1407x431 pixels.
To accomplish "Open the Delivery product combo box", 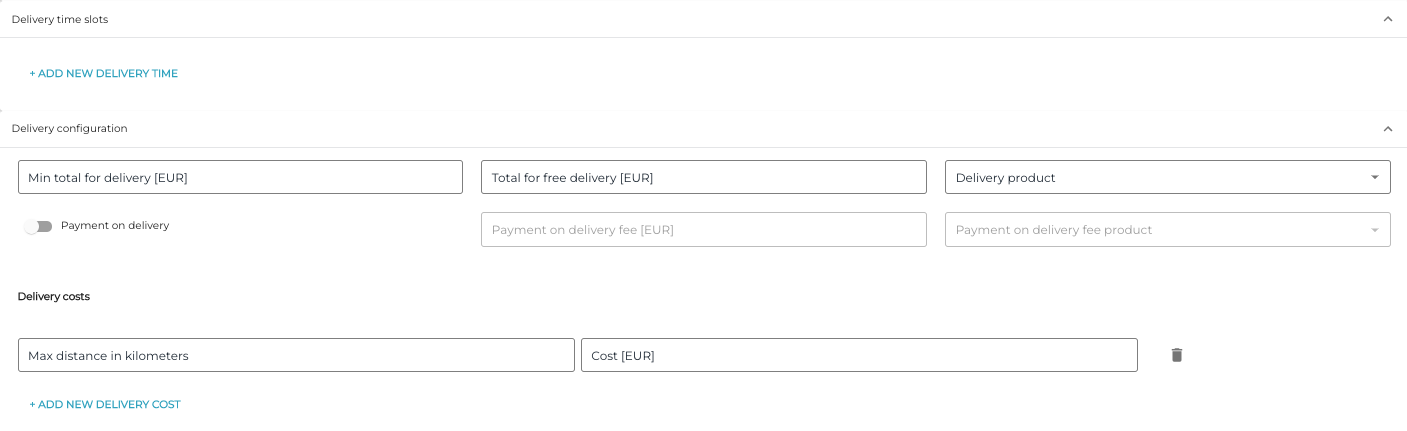I will tap(1150, 178).
